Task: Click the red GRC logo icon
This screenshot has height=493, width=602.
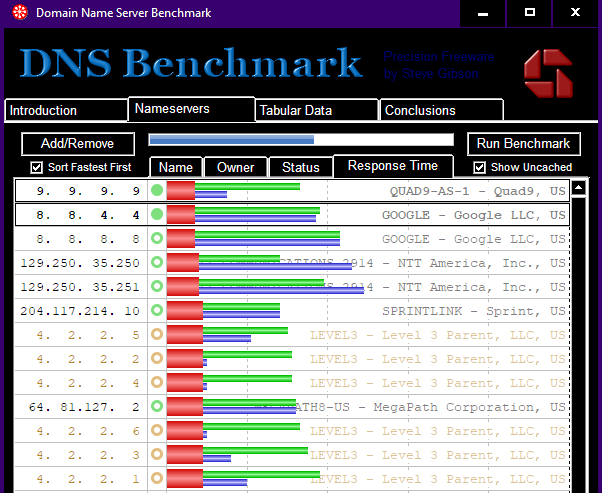Action: (548, 73)
